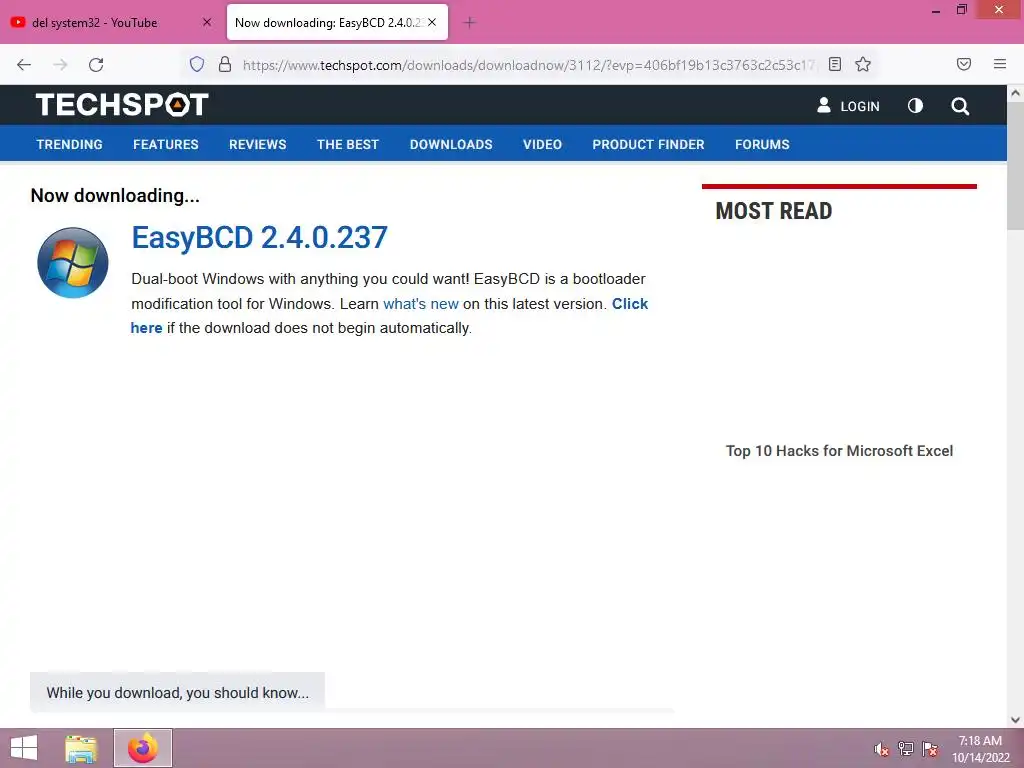Reload the page with the refresh icon

[96, 65]
